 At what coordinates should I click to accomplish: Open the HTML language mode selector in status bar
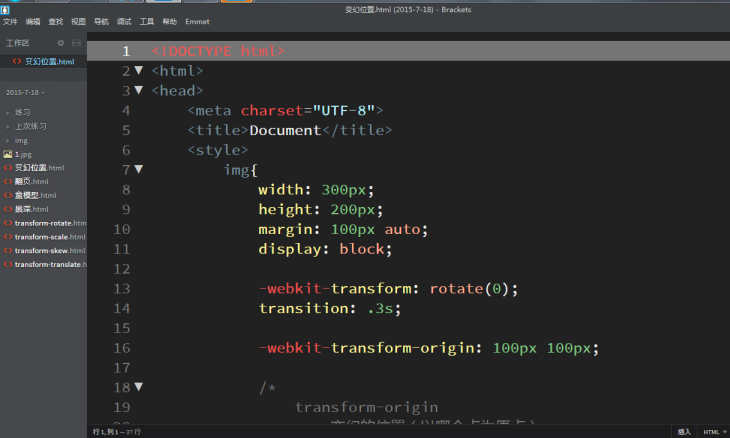click(x=711, y=431)
